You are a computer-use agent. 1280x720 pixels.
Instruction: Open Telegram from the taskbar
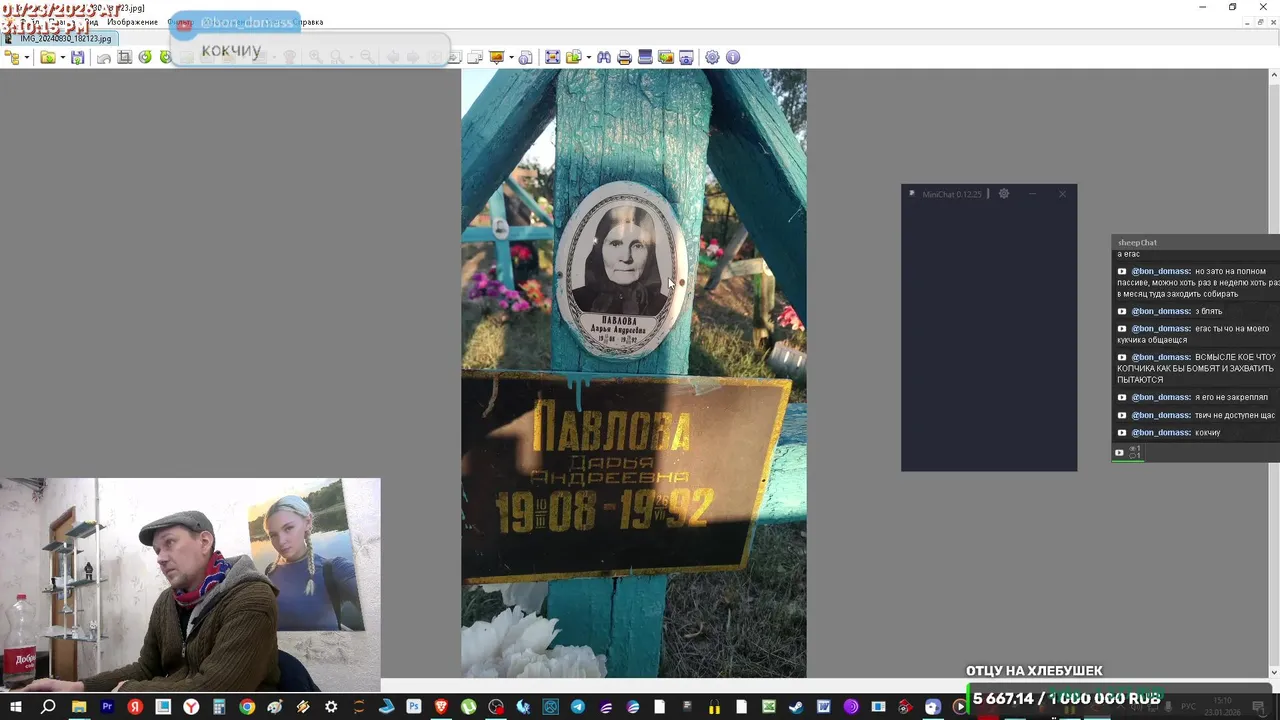pos(578,707)
